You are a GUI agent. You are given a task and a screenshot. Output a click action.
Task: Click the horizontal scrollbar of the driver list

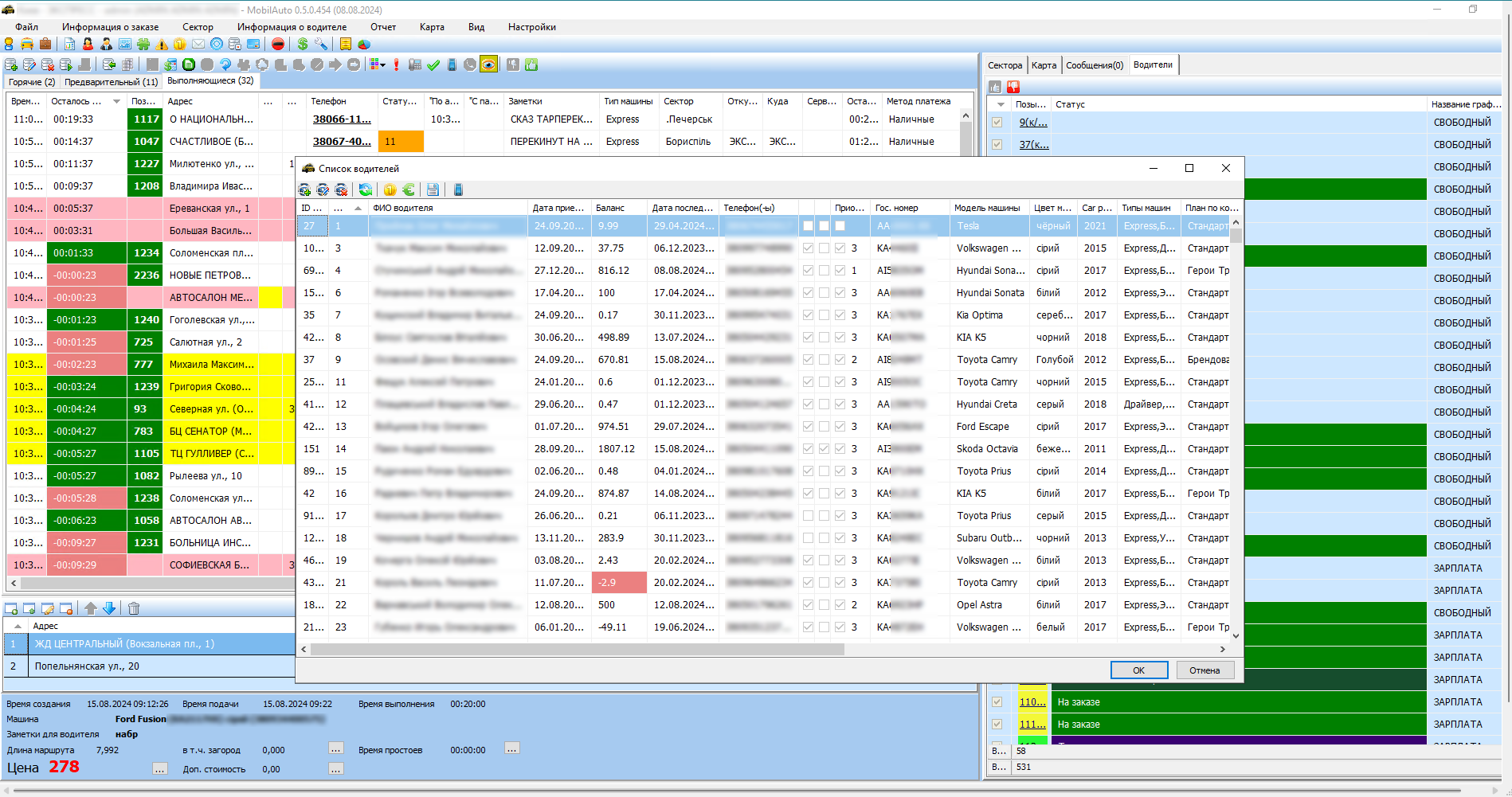[x=577, y=650]
